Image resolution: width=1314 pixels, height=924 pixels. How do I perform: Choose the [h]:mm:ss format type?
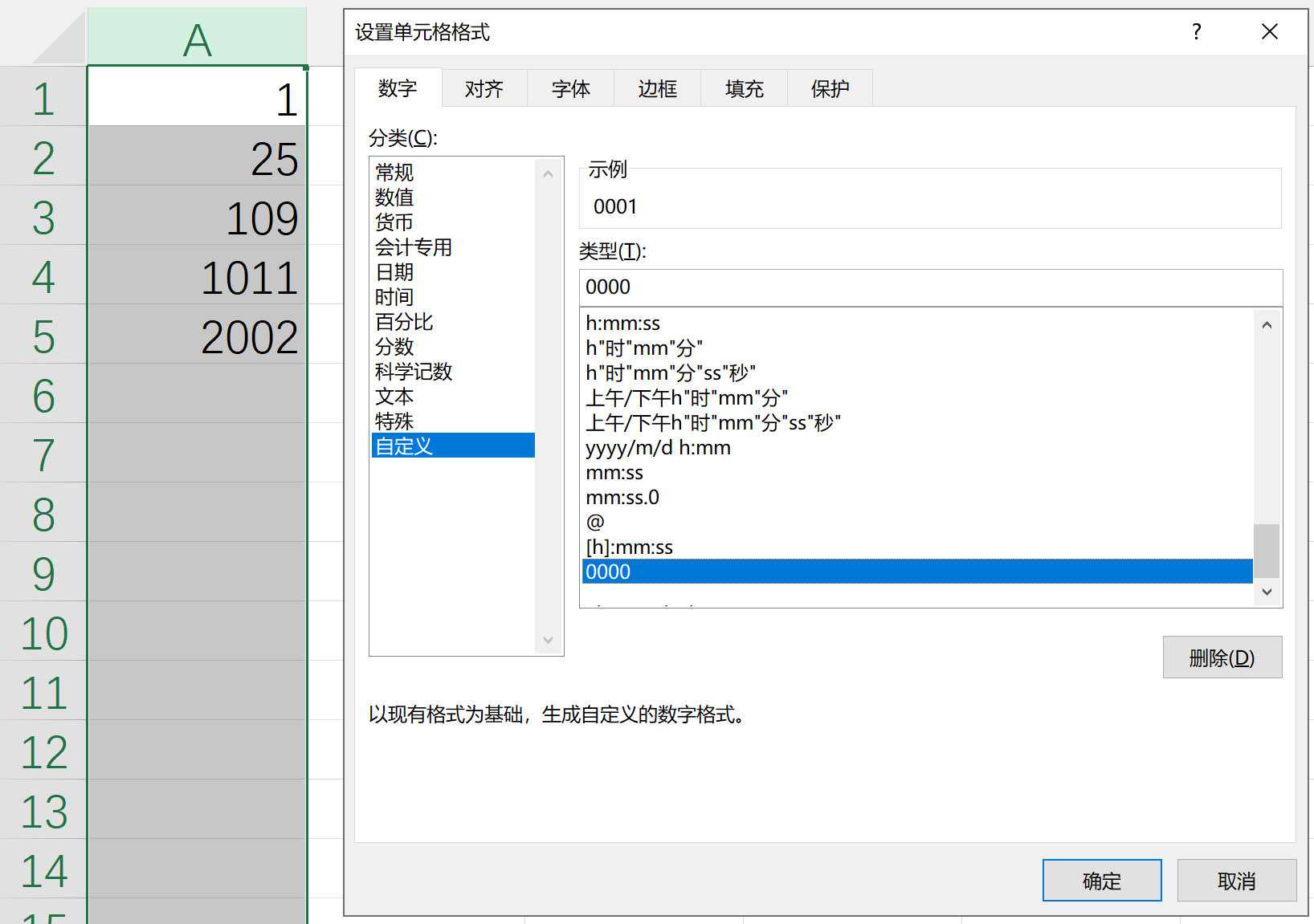[x=629, y=547]
